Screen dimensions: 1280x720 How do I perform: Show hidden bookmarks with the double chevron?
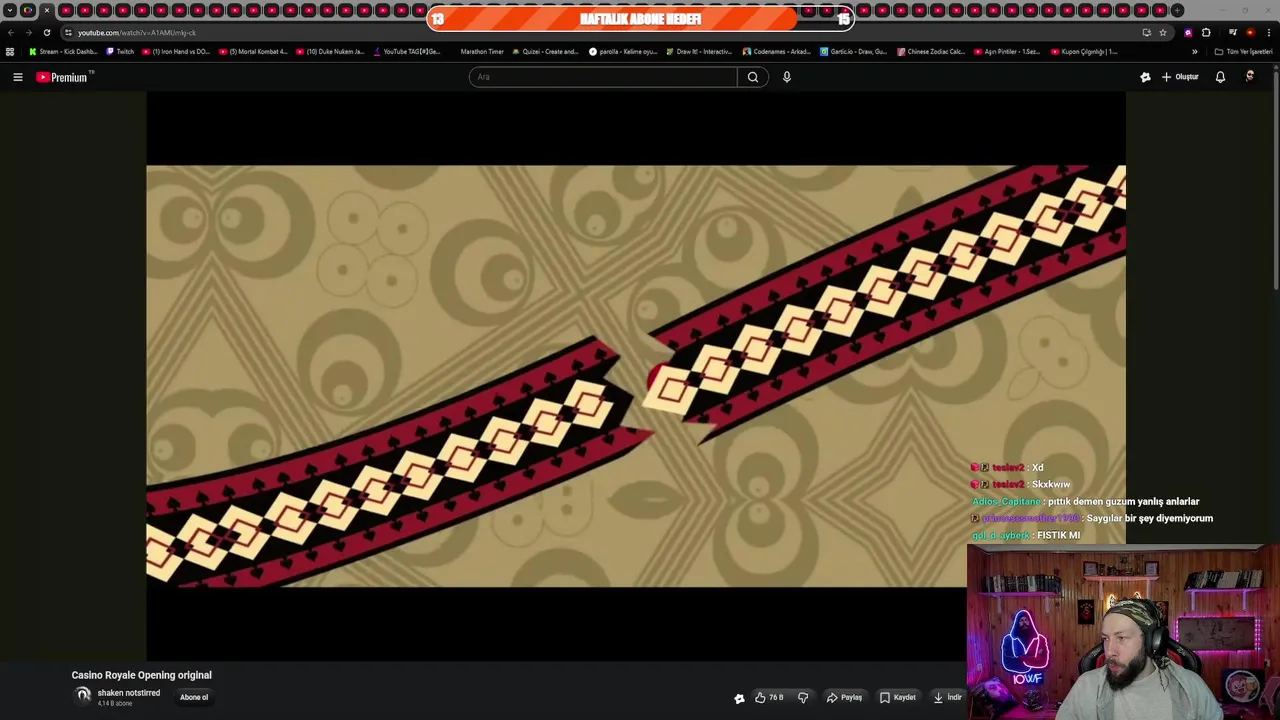click(1194, 51)
